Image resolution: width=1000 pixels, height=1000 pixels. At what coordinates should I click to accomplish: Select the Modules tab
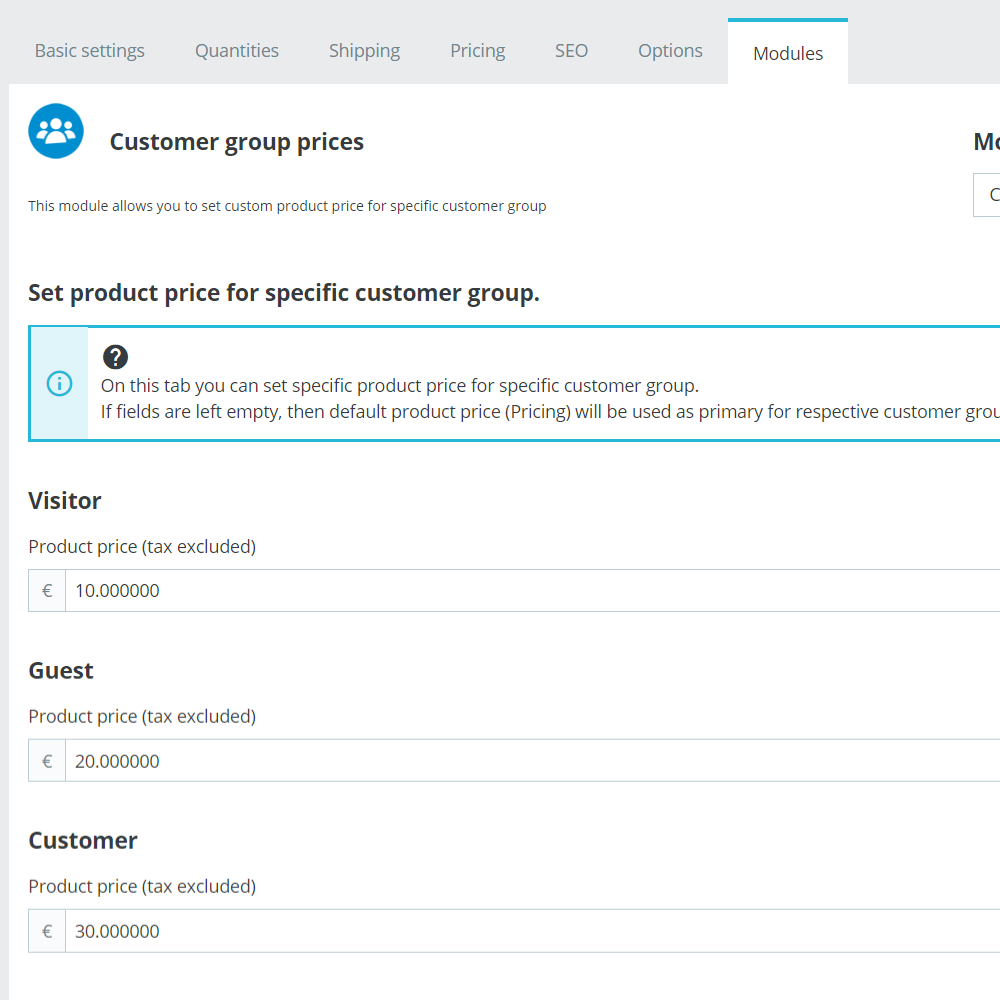click(x=788, y=54)
